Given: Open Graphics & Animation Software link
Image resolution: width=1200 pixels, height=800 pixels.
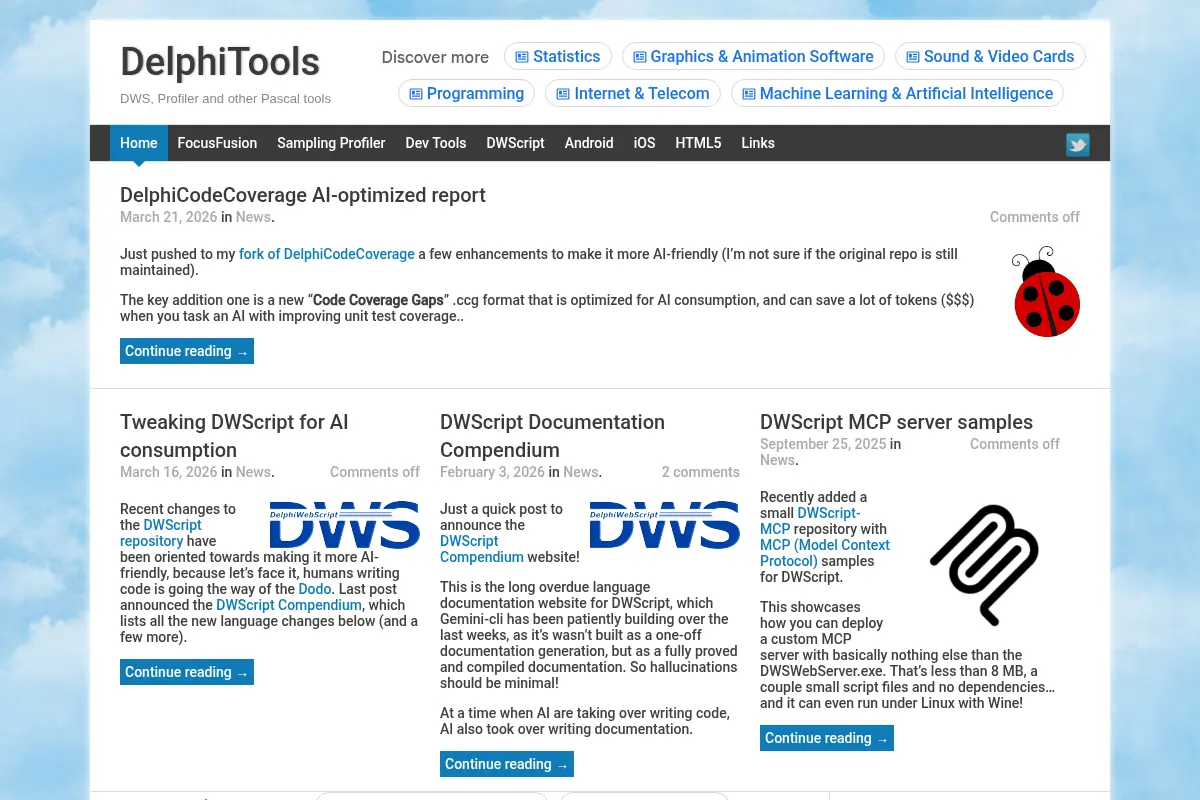Looking at the screenshot, I should [753, 57].
